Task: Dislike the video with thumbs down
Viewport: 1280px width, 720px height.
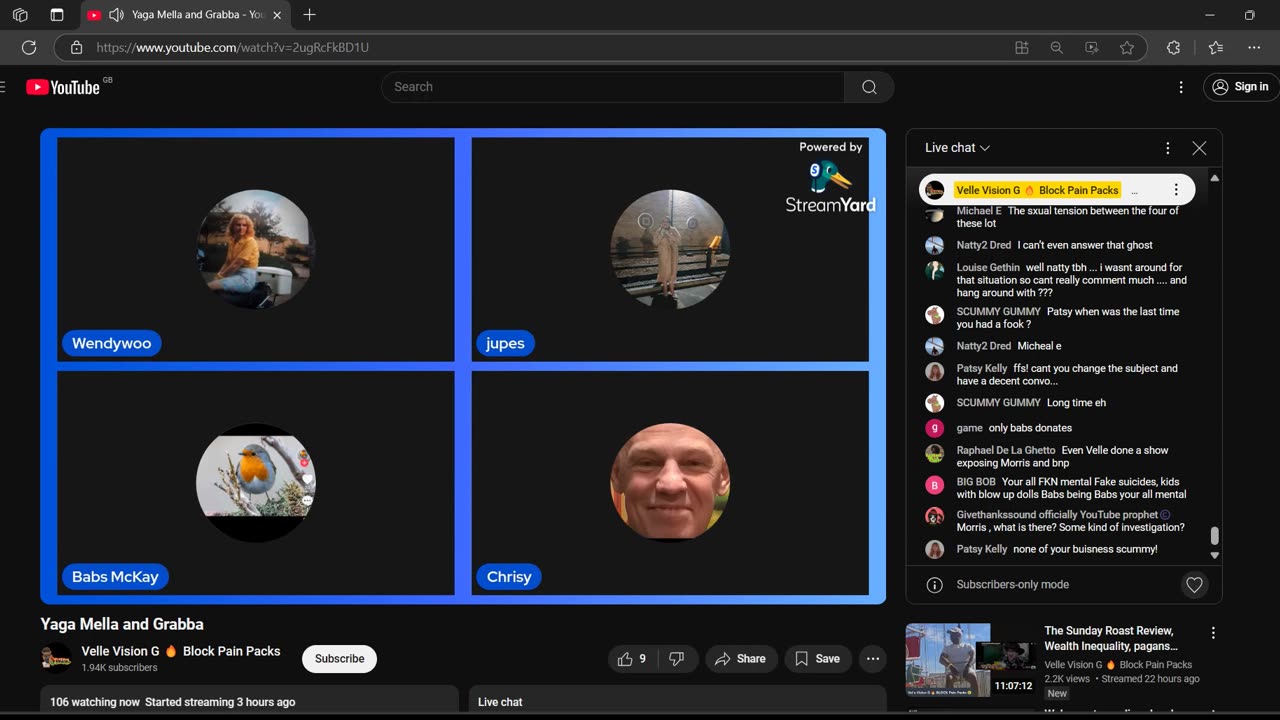Action: tap(676, 659)
